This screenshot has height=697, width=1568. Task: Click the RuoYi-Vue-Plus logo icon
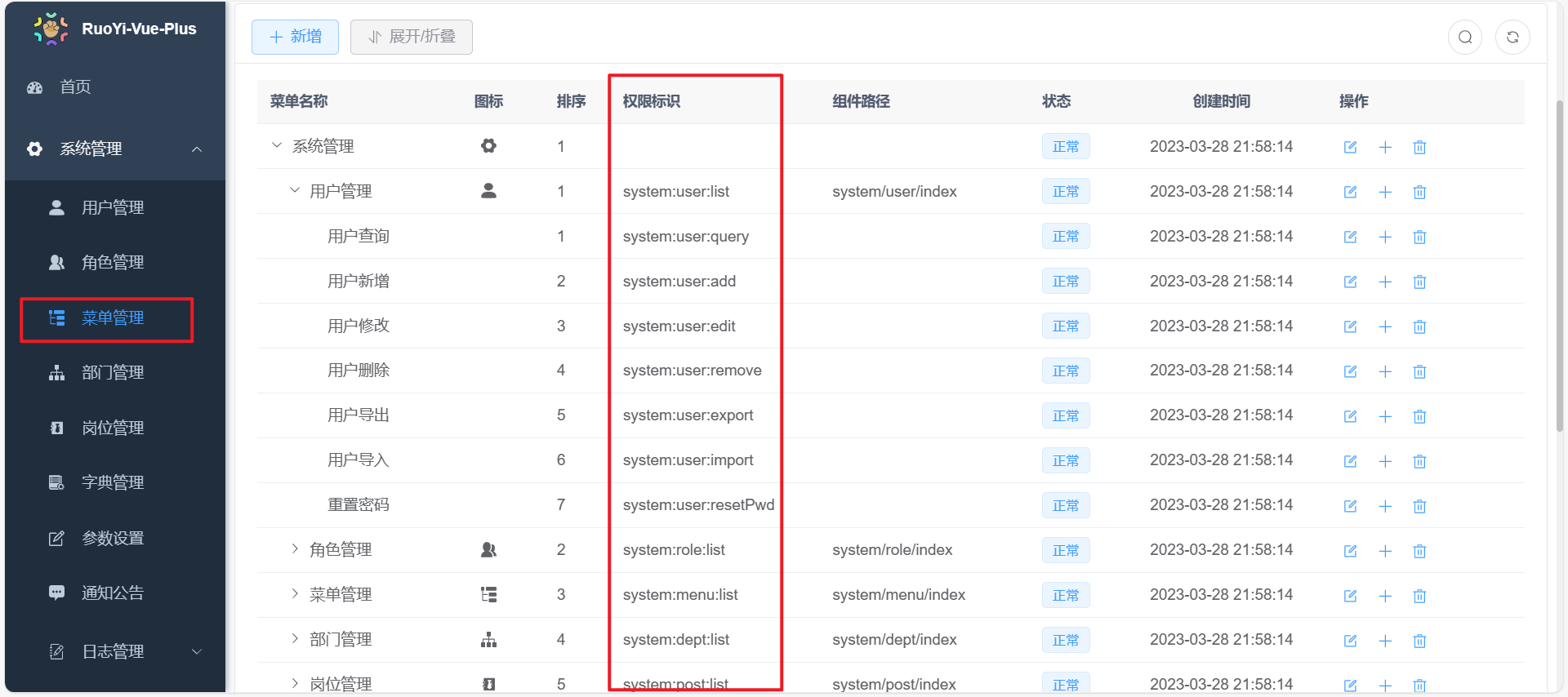[51, 29]
